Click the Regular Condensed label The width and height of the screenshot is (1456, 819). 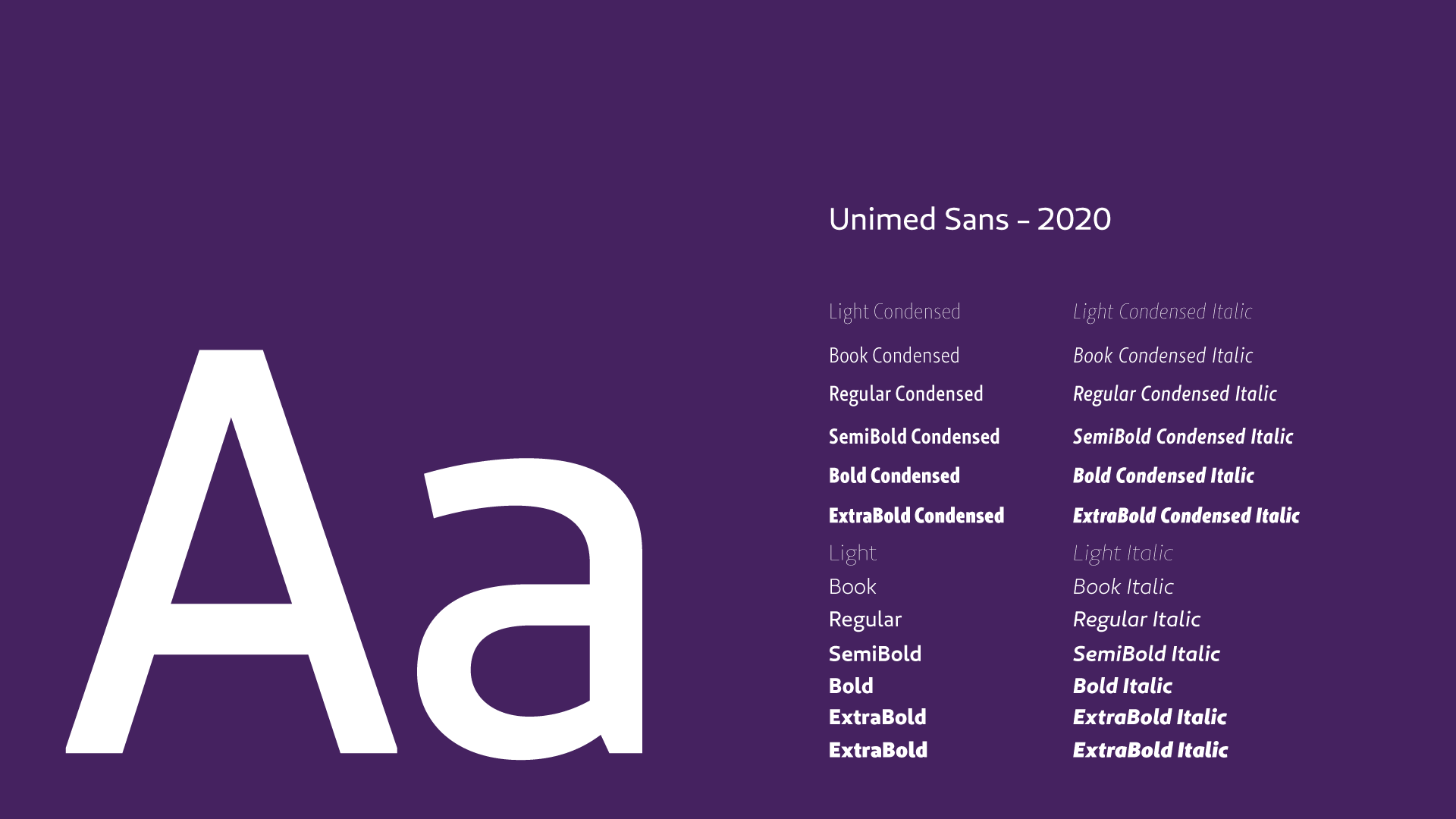(x=906, y=395)
